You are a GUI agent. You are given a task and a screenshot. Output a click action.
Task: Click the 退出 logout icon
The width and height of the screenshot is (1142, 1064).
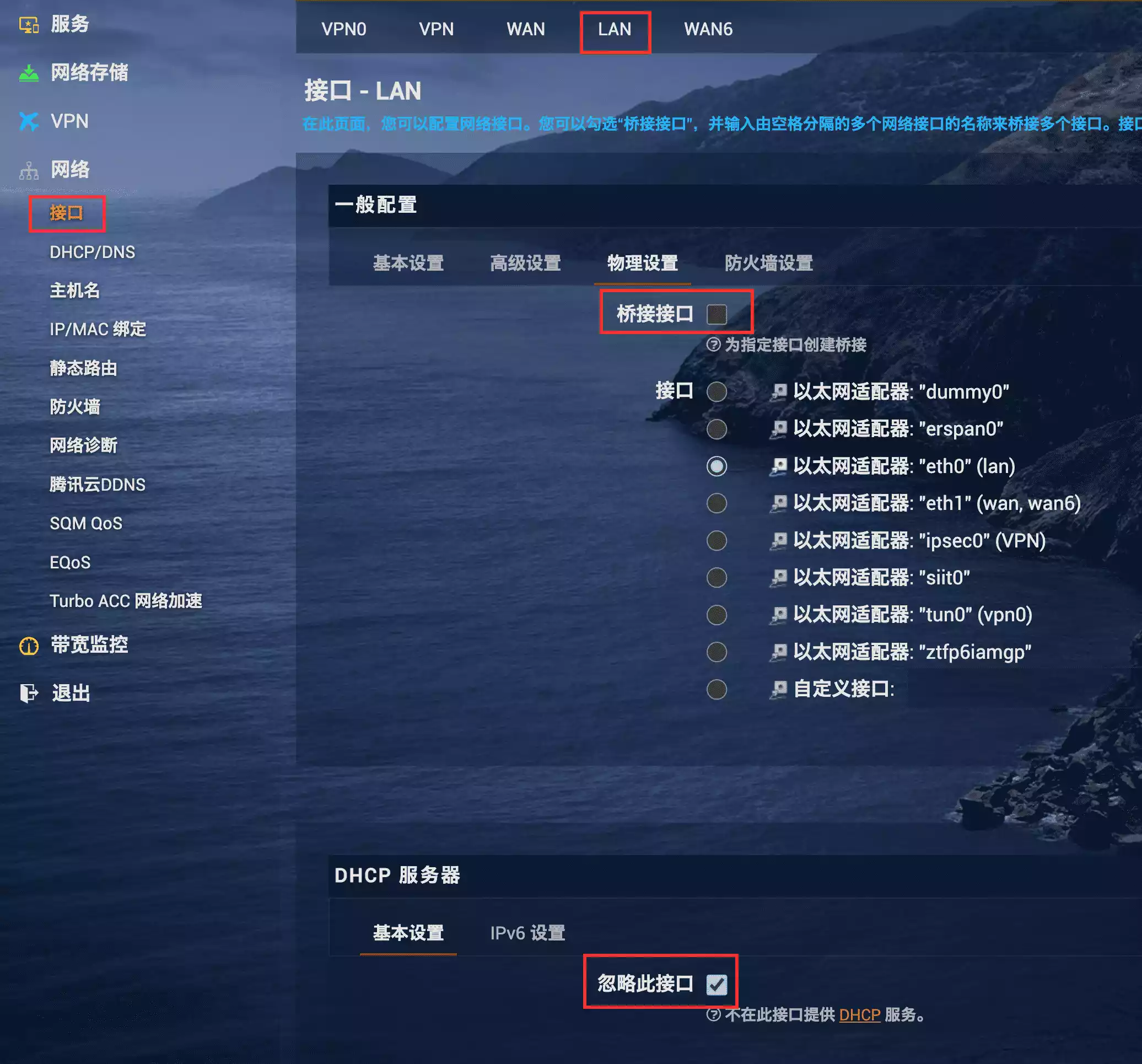point(29,694)
